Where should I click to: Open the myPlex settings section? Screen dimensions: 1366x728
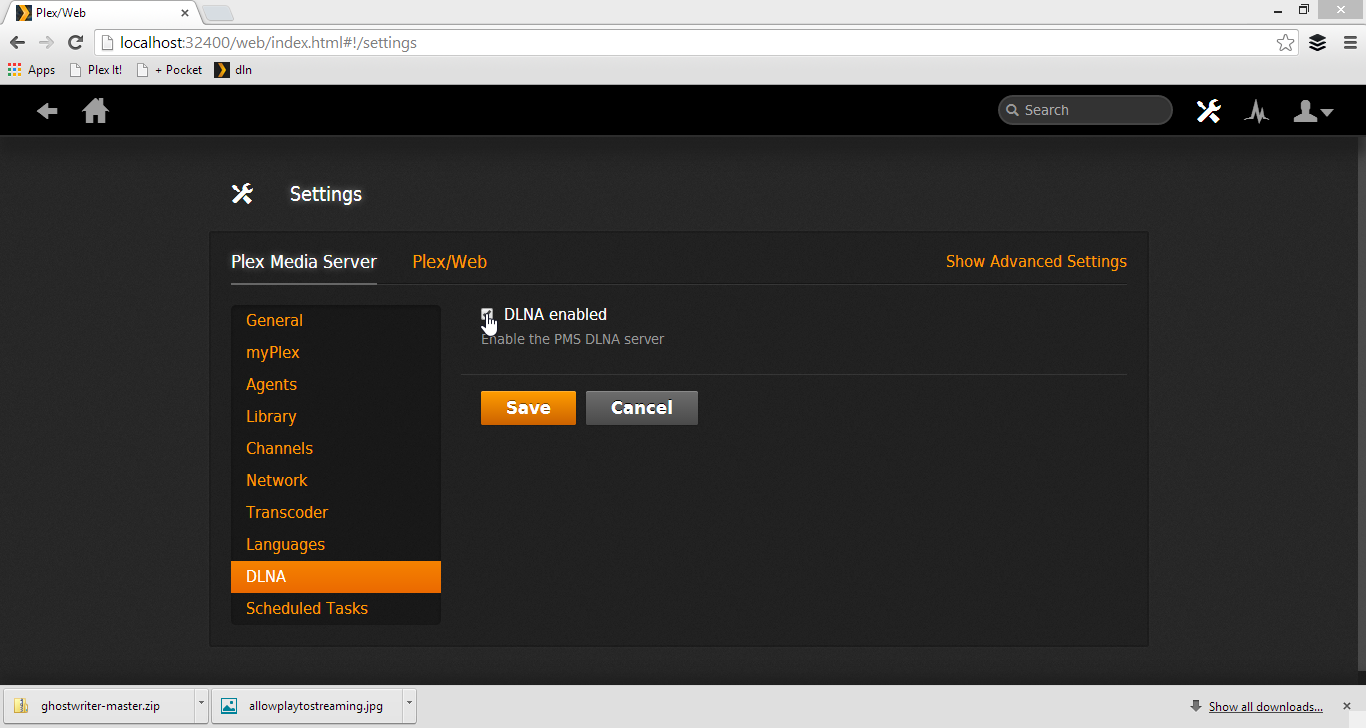pyautogui.click(x=336, y=353)
